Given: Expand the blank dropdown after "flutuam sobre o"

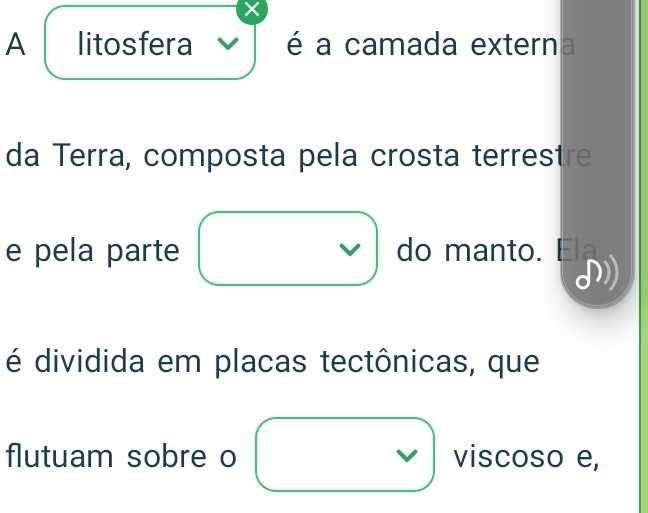Looking at the screenshot, I should (x=345, y=455).
